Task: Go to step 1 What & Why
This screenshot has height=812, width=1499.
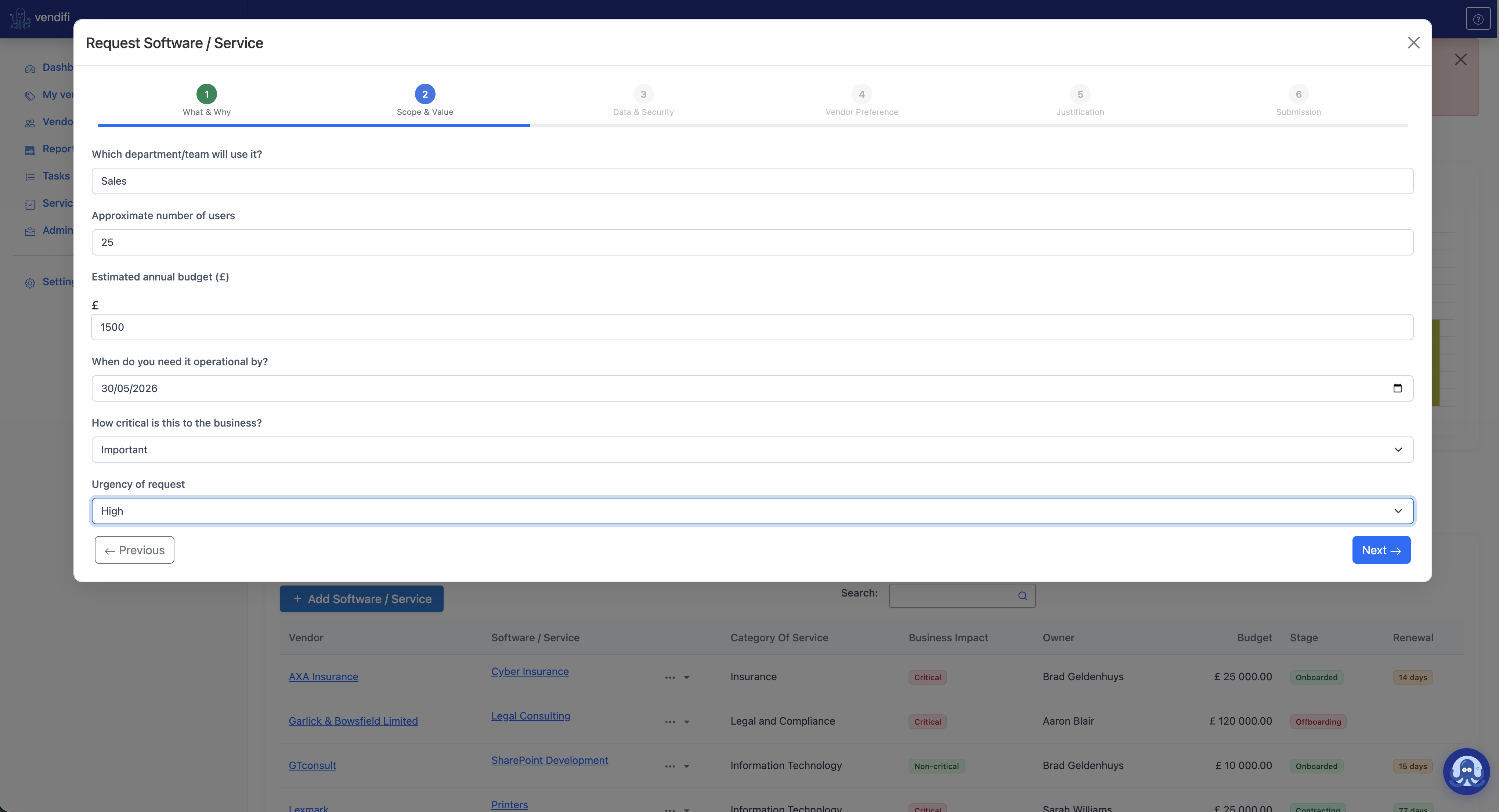Action: (x=207, y=100)
